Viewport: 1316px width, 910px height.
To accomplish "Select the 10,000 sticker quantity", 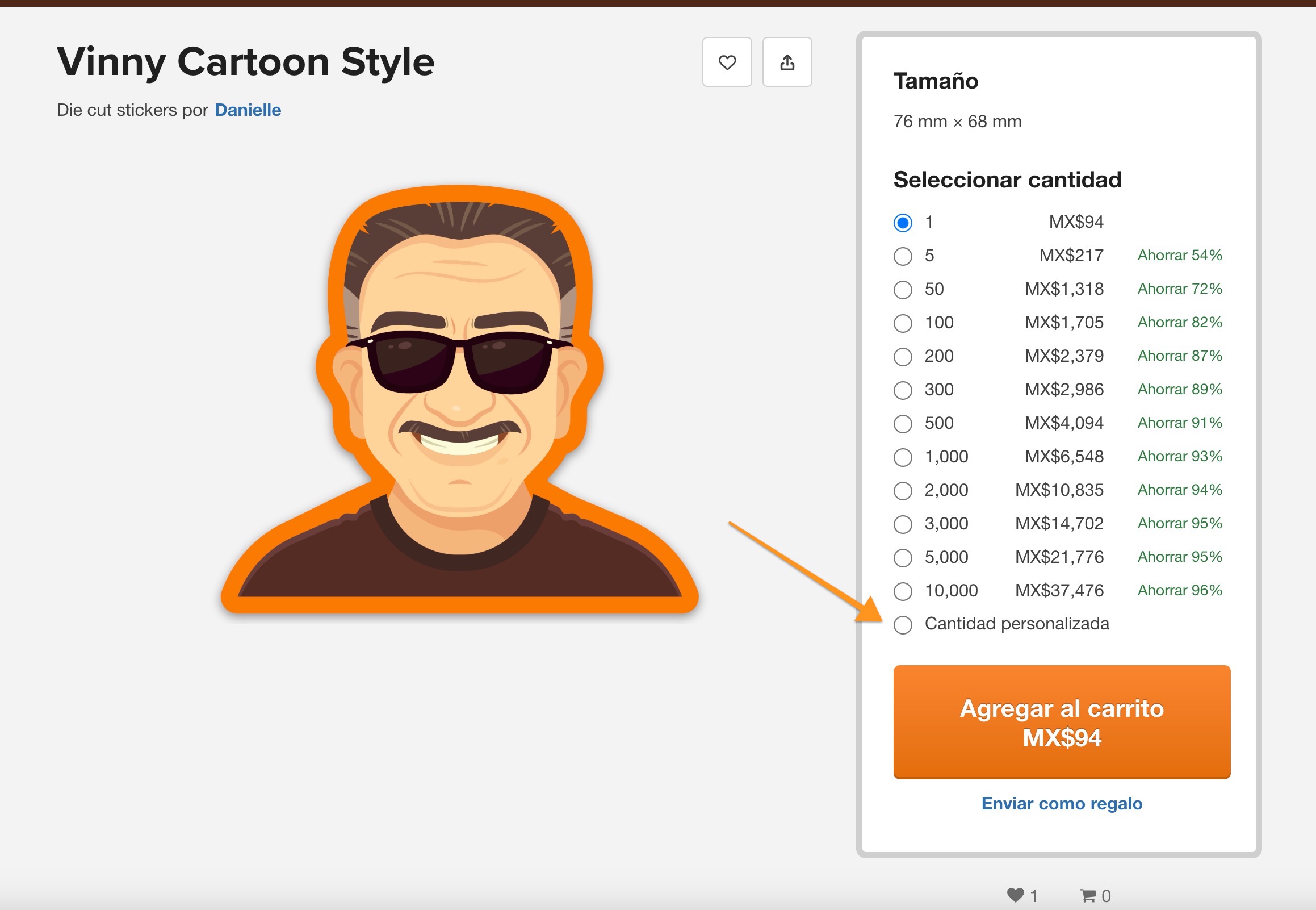I will [x=902, y=591].
